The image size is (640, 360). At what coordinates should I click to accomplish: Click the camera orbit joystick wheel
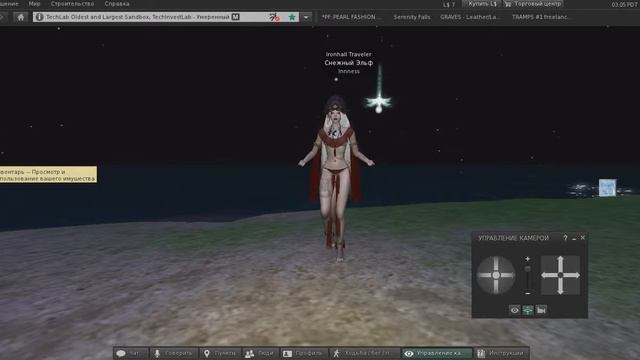click(x=496, y=275)
